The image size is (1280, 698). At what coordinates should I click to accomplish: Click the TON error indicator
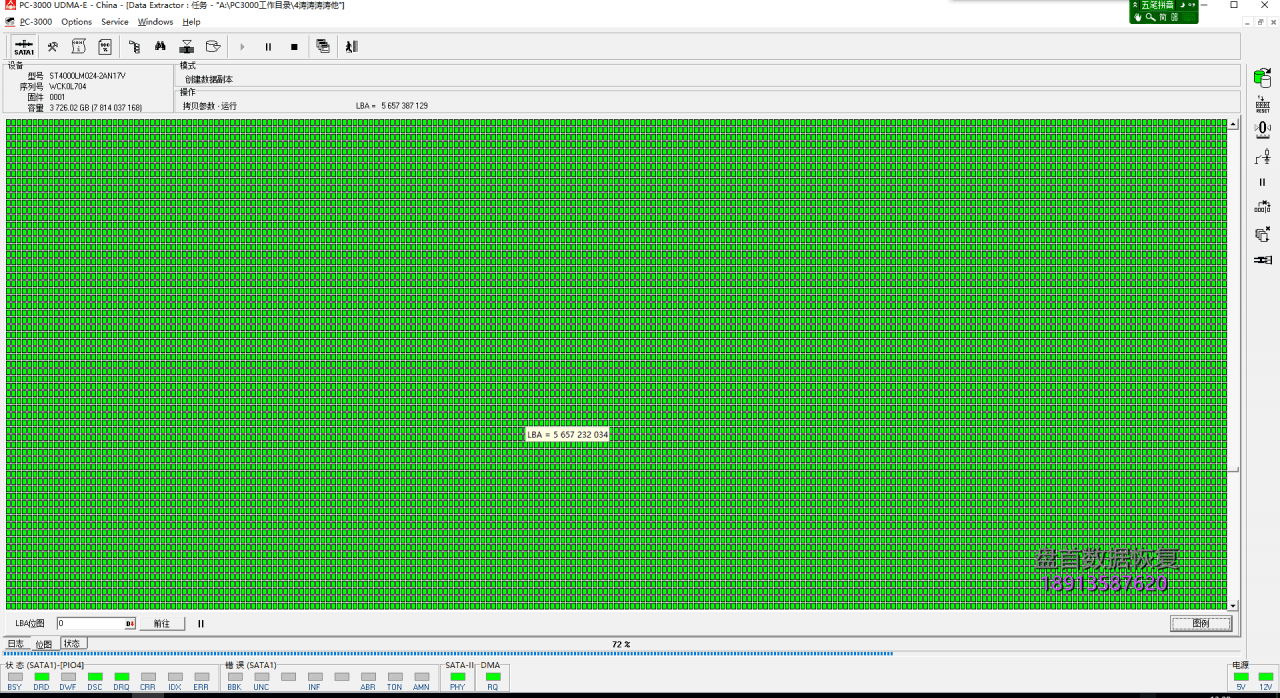coord(395,677)
